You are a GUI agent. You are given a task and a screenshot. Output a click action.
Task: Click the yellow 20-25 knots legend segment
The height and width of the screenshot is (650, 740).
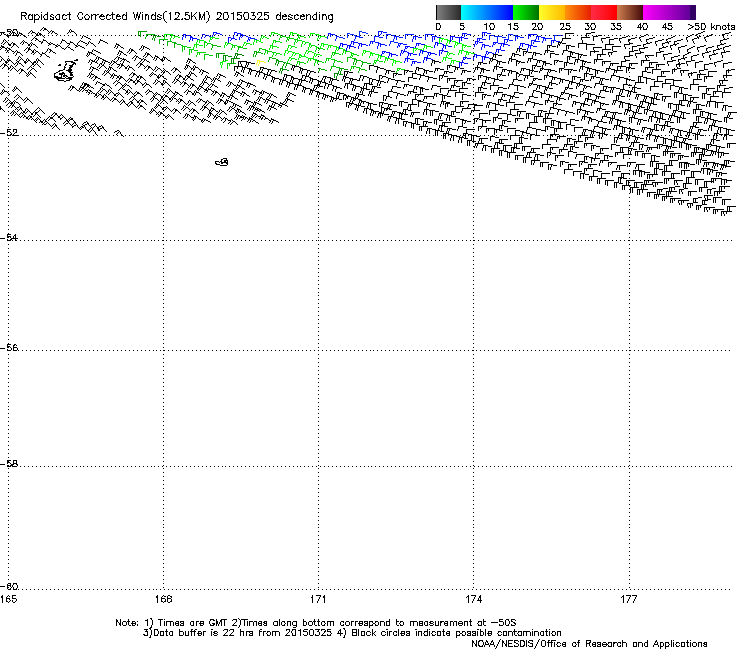(552, 12)
